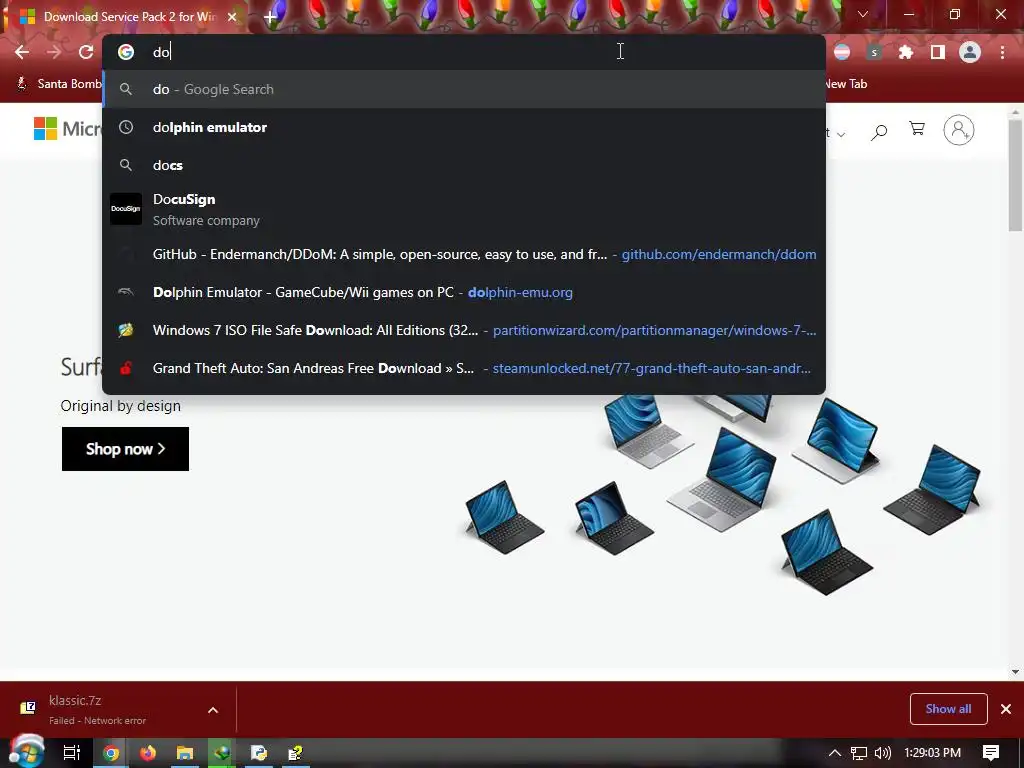Open the Microsoft site search magnifier

(879, 132)
